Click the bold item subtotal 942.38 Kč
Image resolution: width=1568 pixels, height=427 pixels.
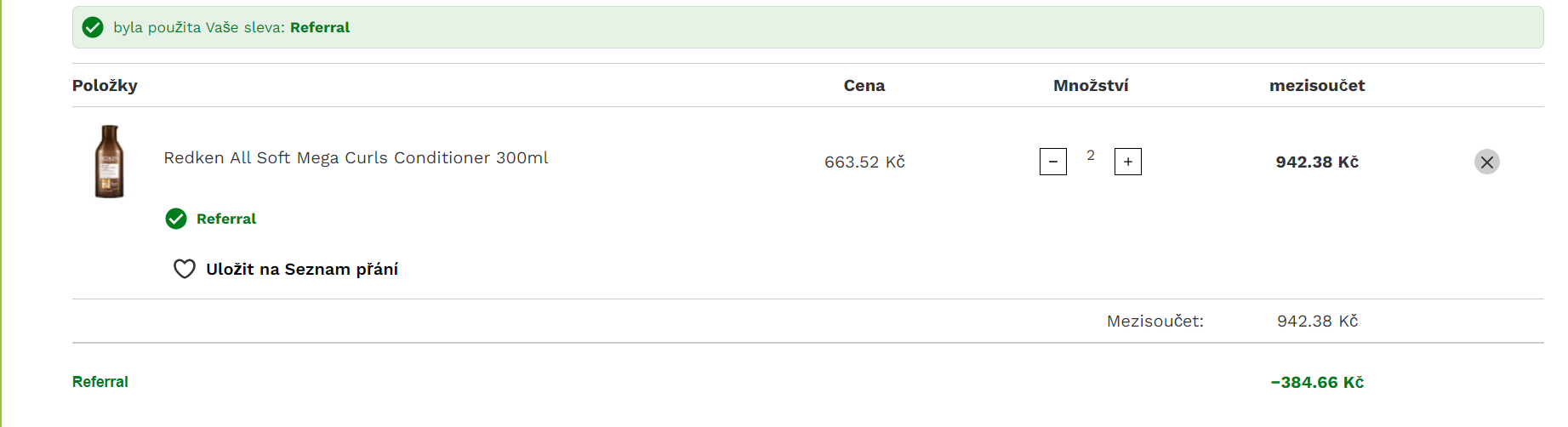pyautogui.click(x=1317, y=162)
